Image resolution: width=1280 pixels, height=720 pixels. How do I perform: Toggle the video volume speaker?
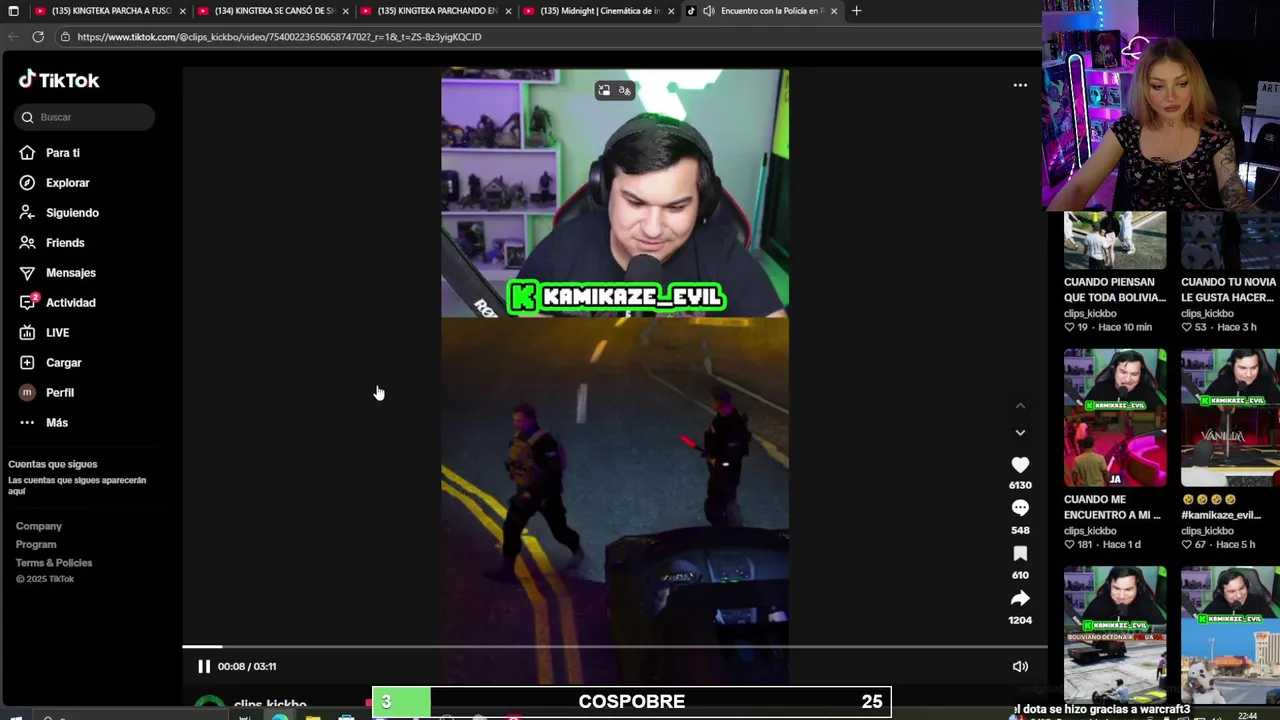click(1020, 666)
